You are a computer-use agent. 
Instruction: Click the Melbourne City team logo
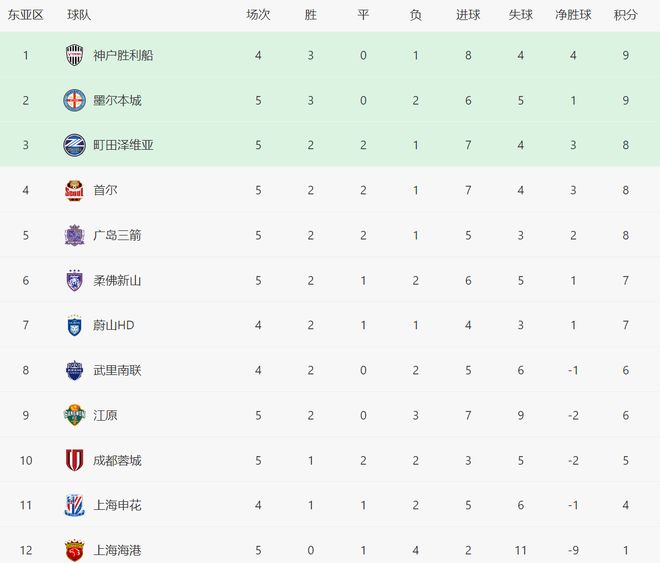(x=75, y=100)
